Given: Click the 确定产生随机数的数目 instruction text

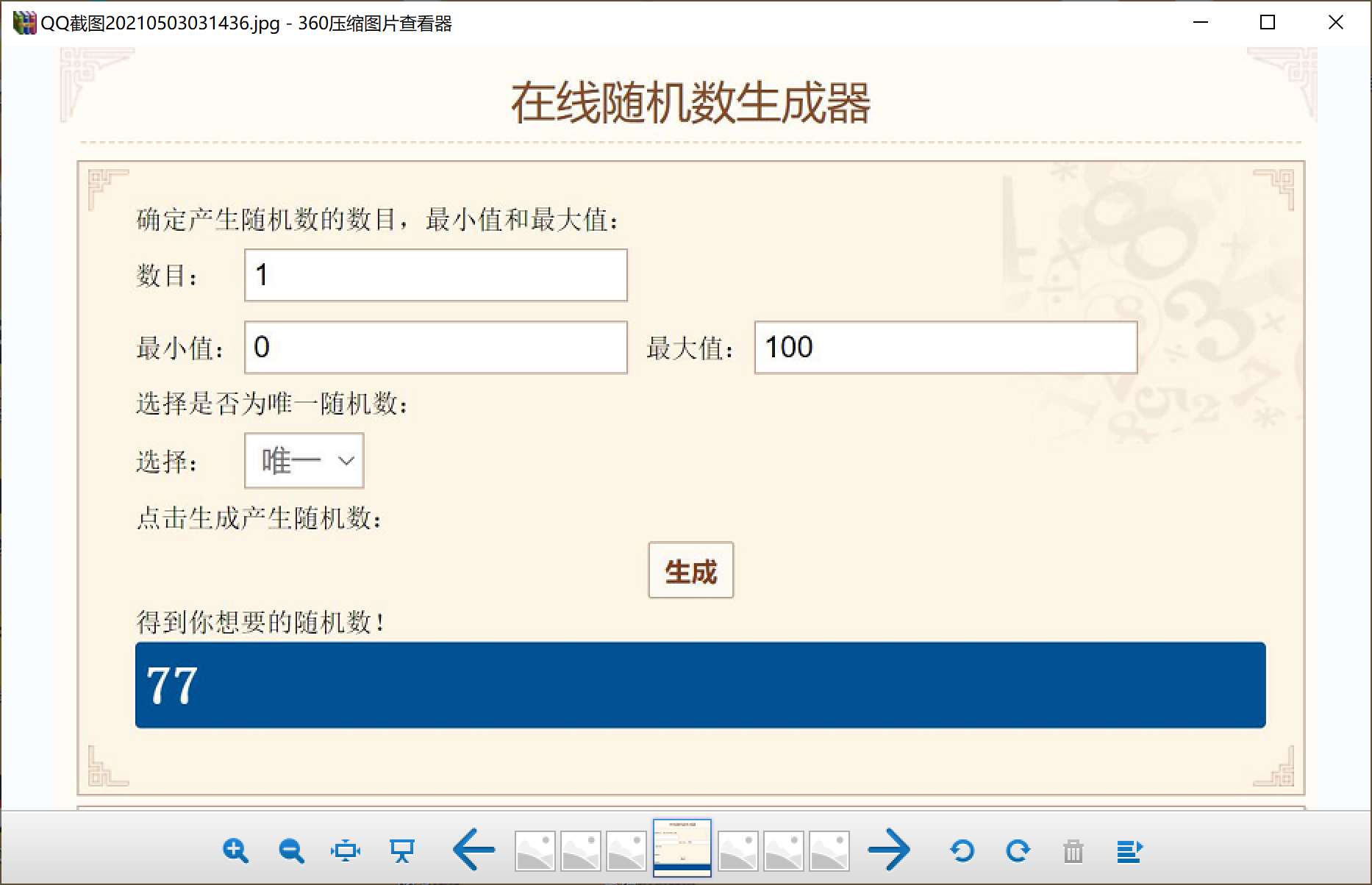Looking at the screenshot, I should coord(377,220).
